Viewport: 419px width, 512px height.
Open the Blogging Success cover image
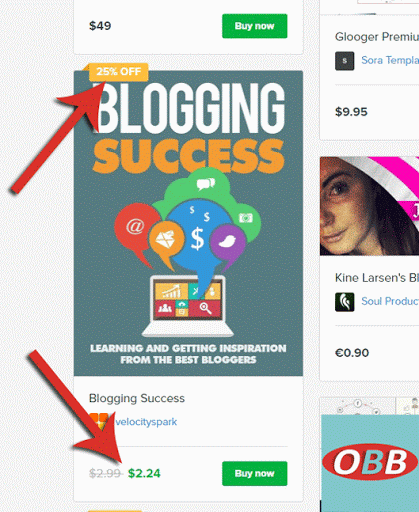(x=188, y=223)
